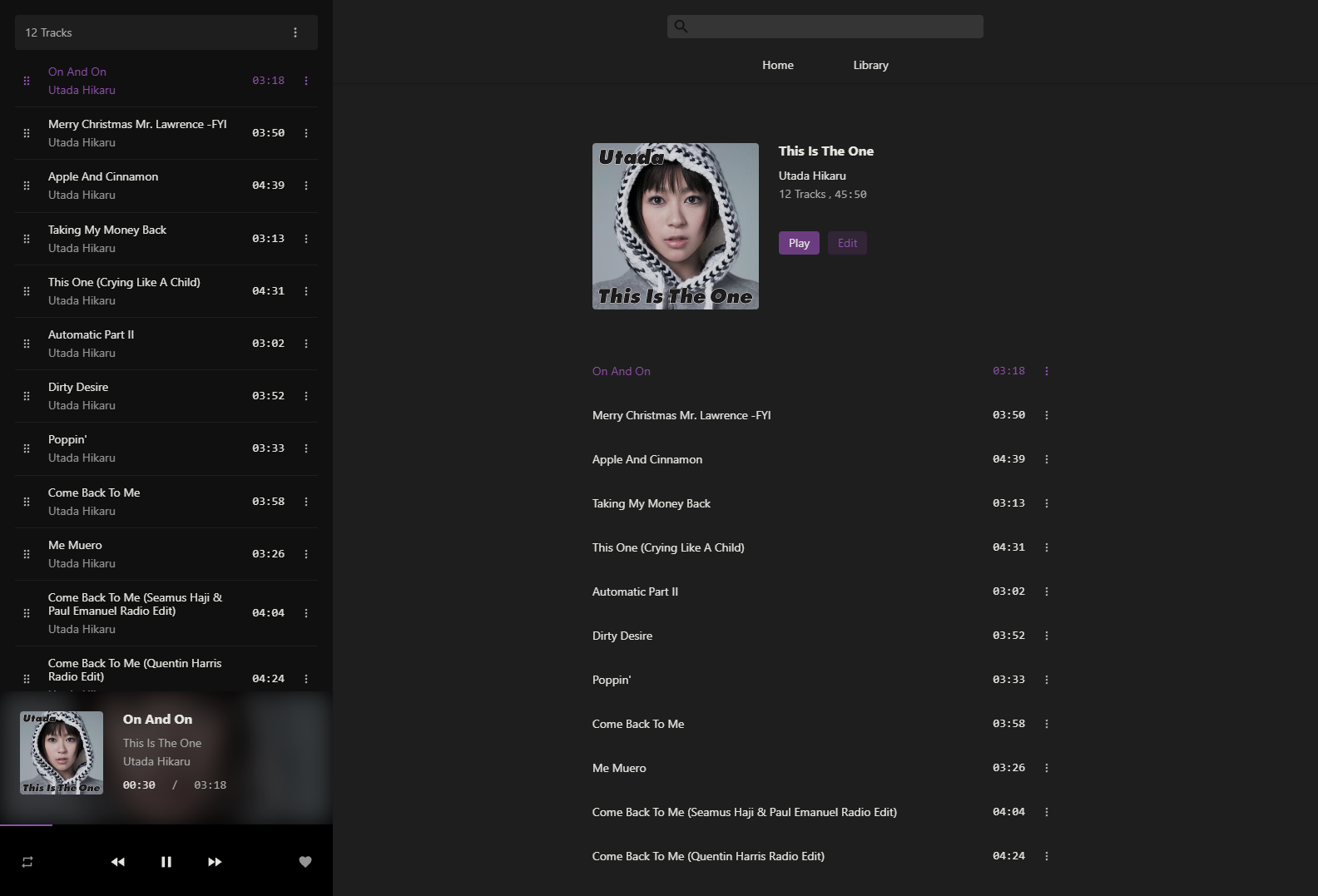The image size is (1318, 896).
Task: Click the now playing album cover thumbnail
Action: pyautogui.click(x=62, y=753)
